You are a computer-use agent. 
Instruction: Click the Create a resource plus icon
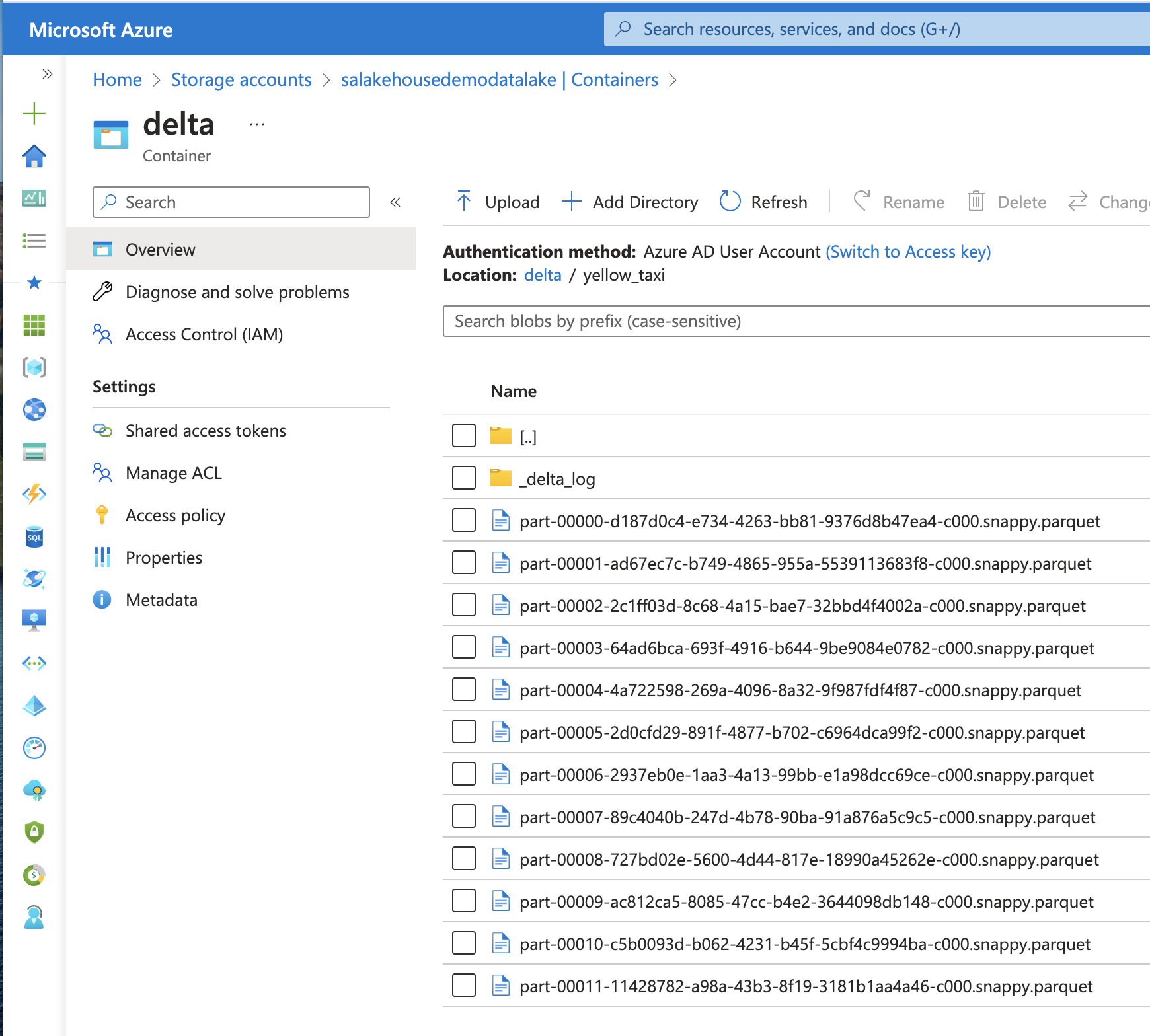[34, 114]
